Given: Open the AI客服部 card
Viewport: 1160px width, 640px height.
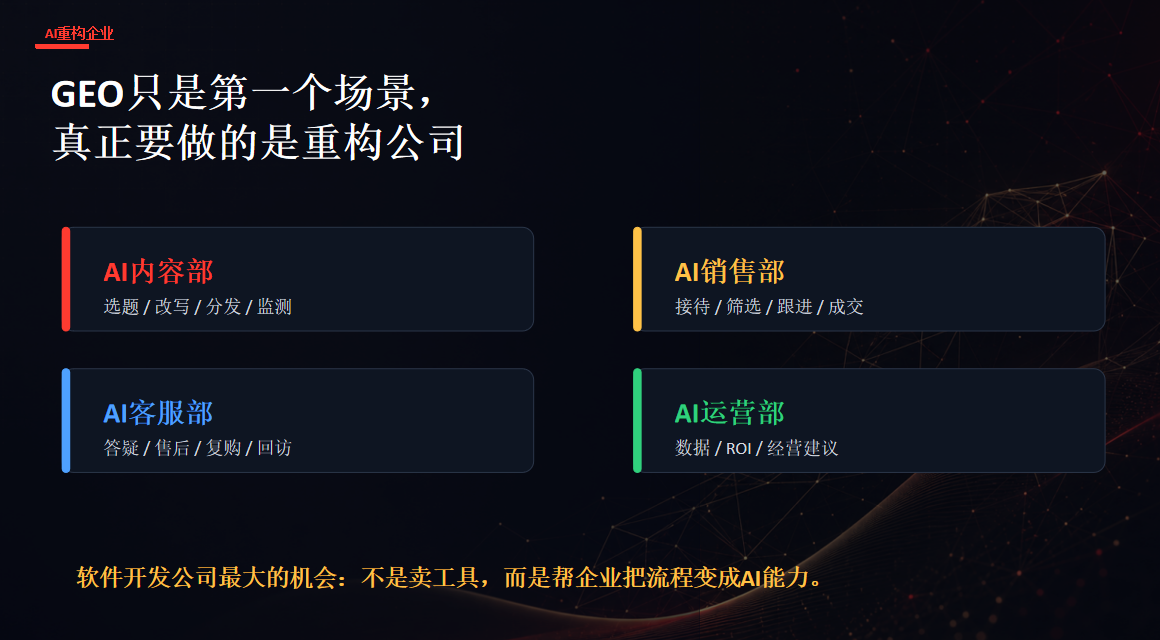Looking at the screenshot, I should [297, 420].
